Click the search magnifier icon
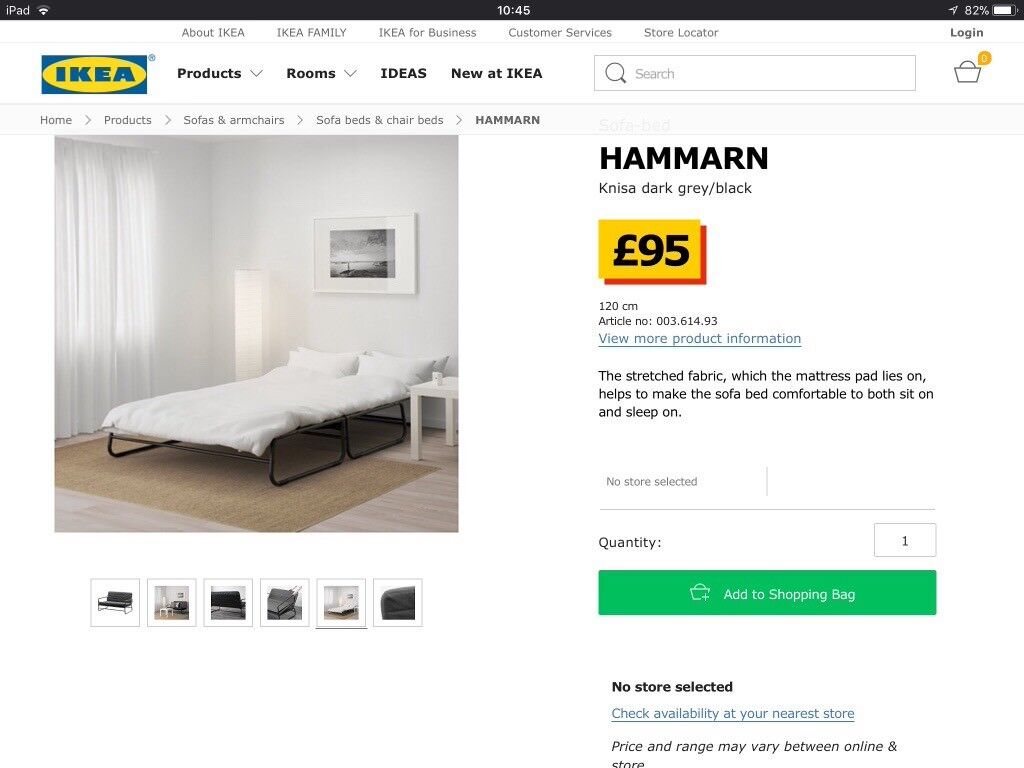 (x=615, y=73)
